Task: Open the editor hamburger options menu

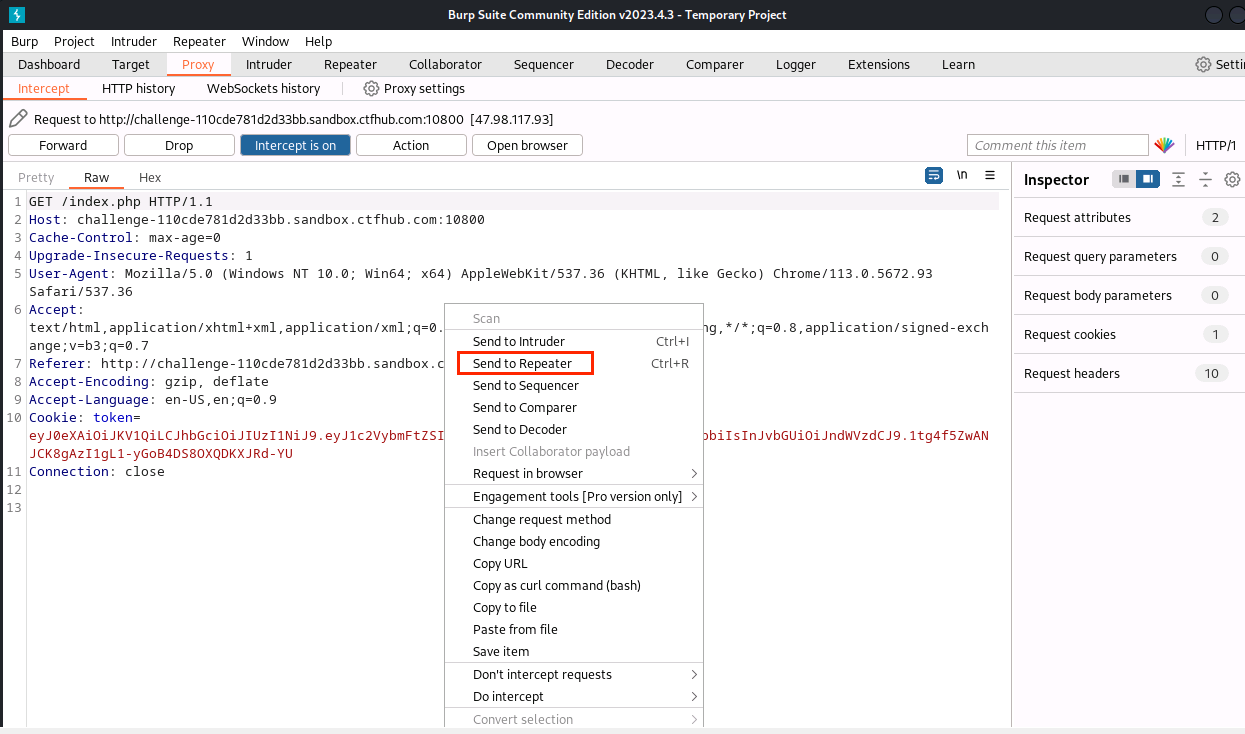Action: pyautogui.click(x=990, y=175)
